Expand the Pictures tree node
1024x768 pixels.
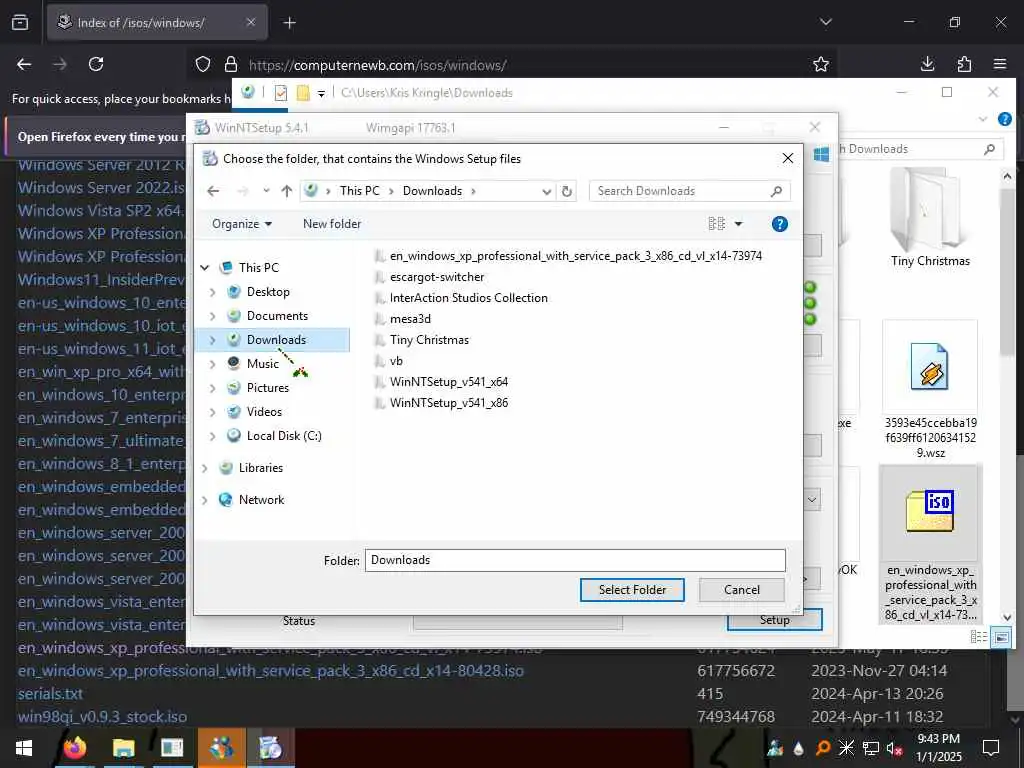pos(212,388)
